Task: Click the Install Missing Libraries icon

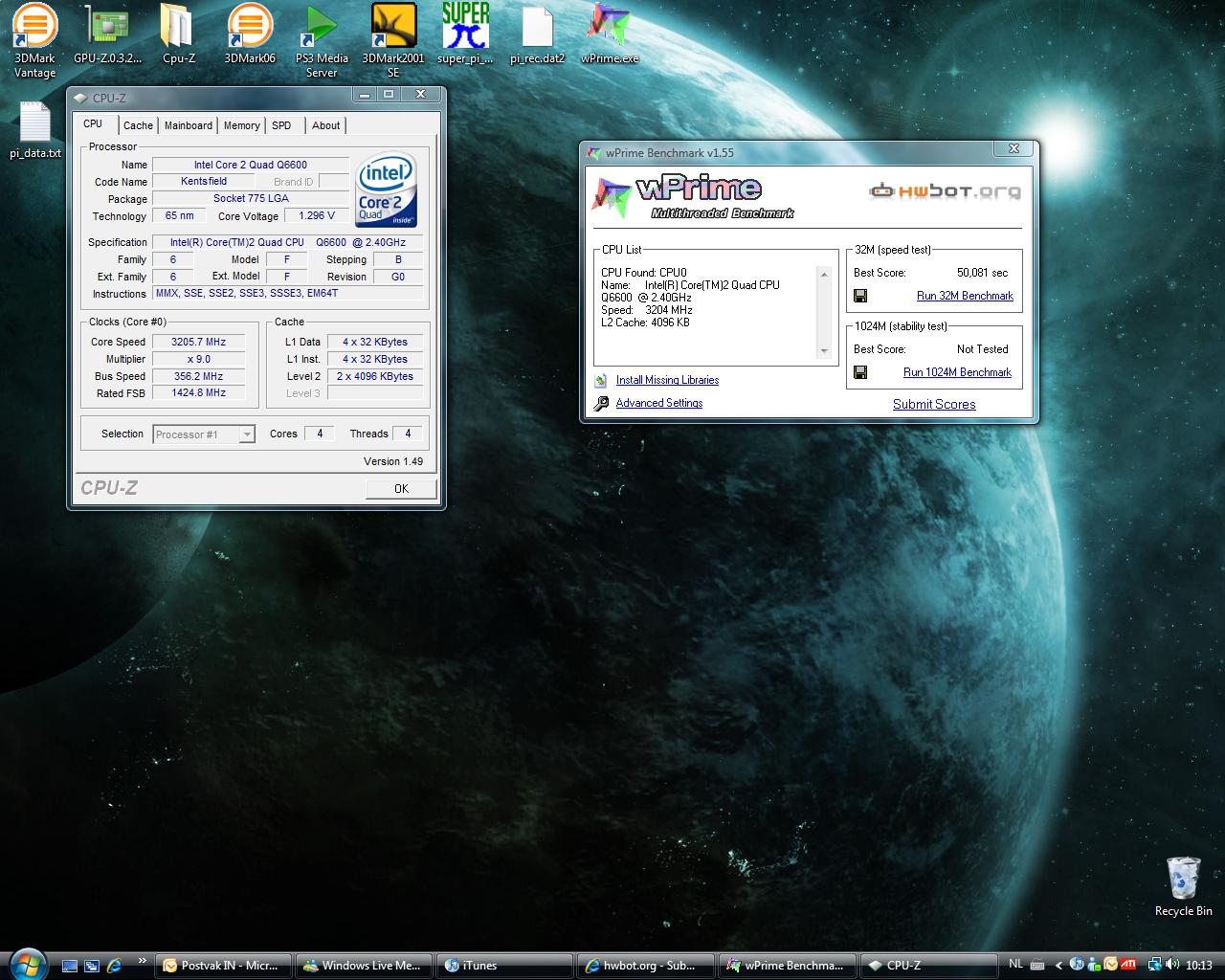Action: 601,380
